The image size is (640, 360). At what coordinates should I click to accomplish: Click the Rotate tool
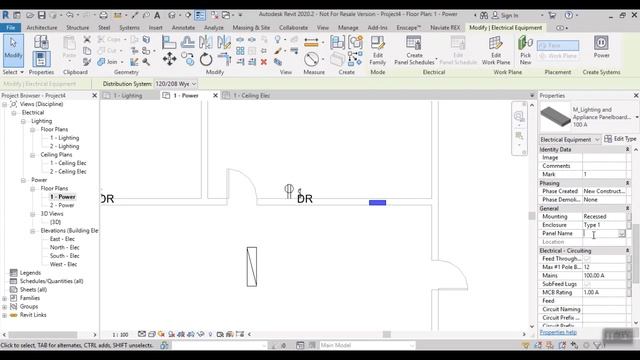click(206, 60)
